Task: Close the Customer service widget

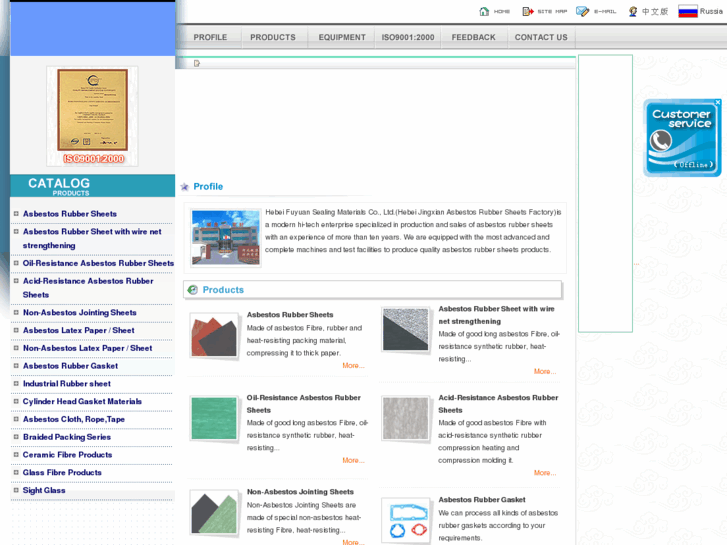Action: (x=718, y=102)
